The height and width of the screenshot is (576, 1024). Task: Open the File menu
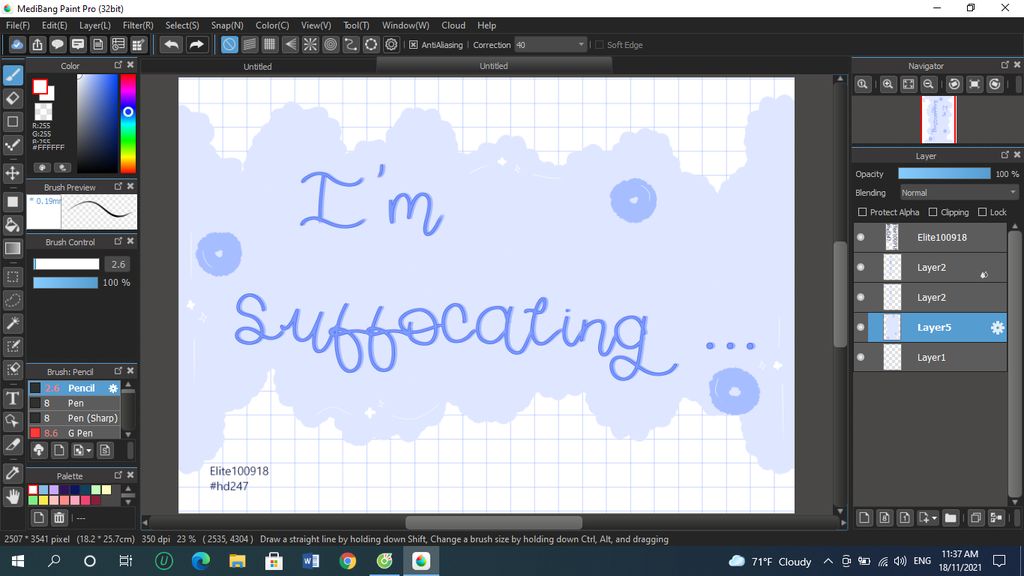18,25
